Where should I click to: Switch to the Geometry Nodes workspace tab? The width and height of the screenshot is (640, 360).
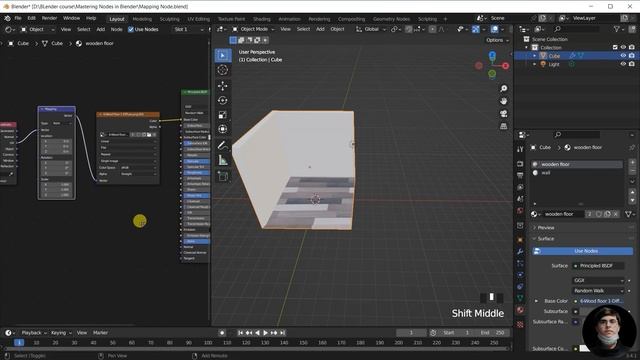pyautogui.click(x=391, y=19)
